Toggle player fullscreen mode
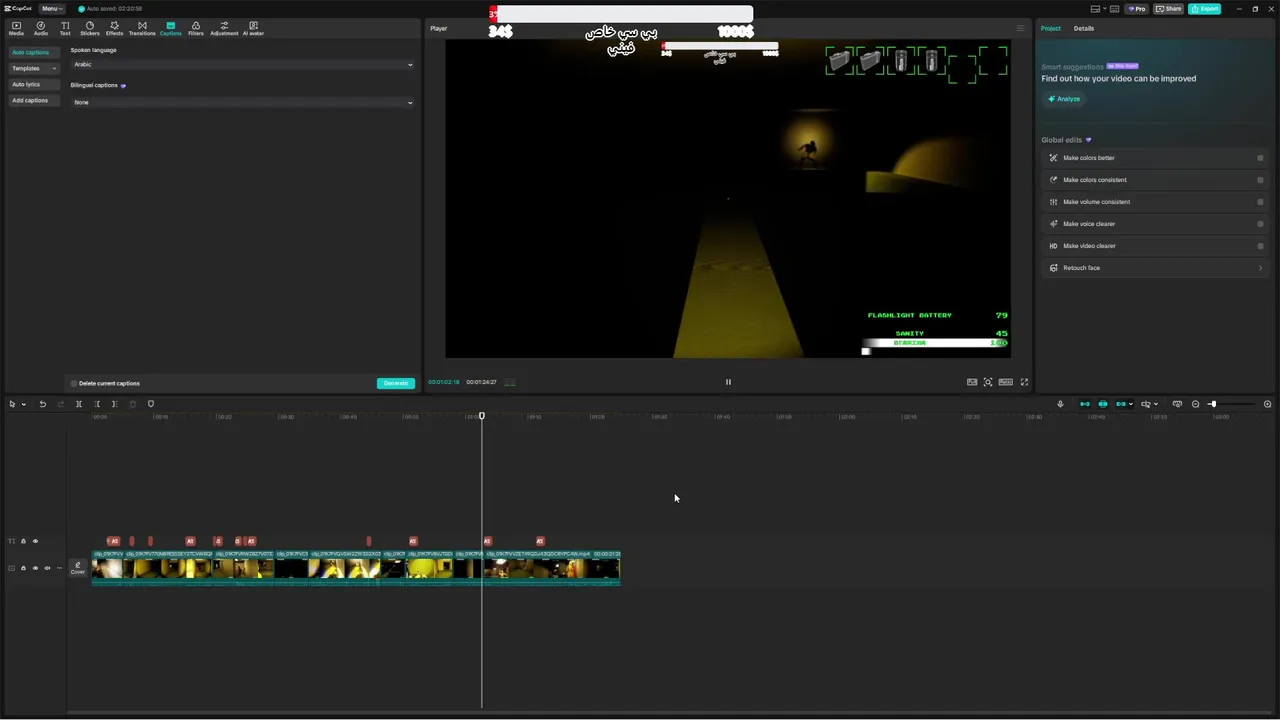The height and width of the screenshot is (720, 1280). click(x=1024, y=382)
